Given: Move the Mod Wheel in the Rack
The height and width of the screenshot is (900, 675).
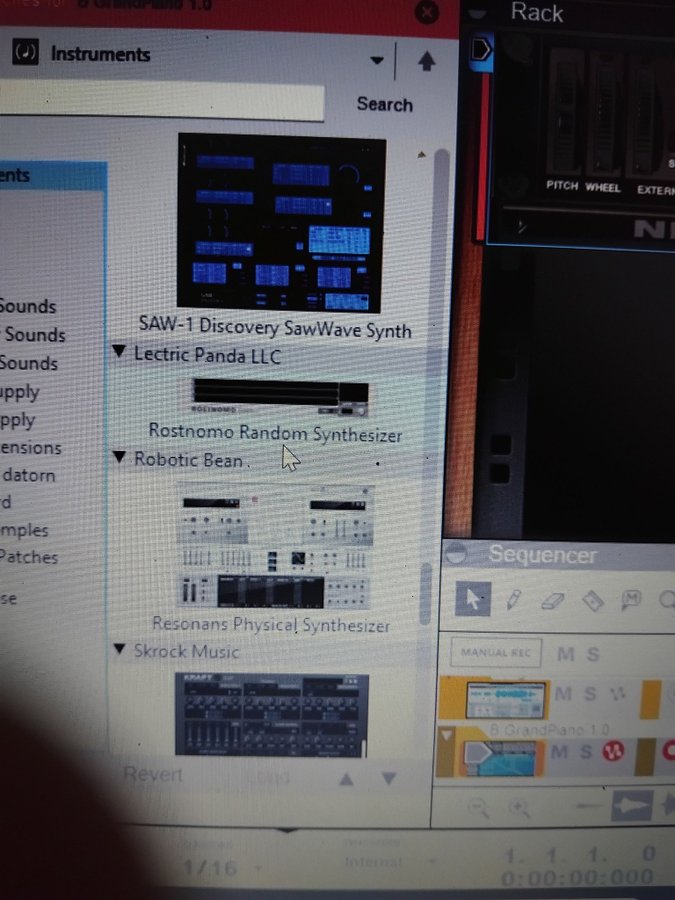Looking at the screenshot, I should click(x=603, y=114).
